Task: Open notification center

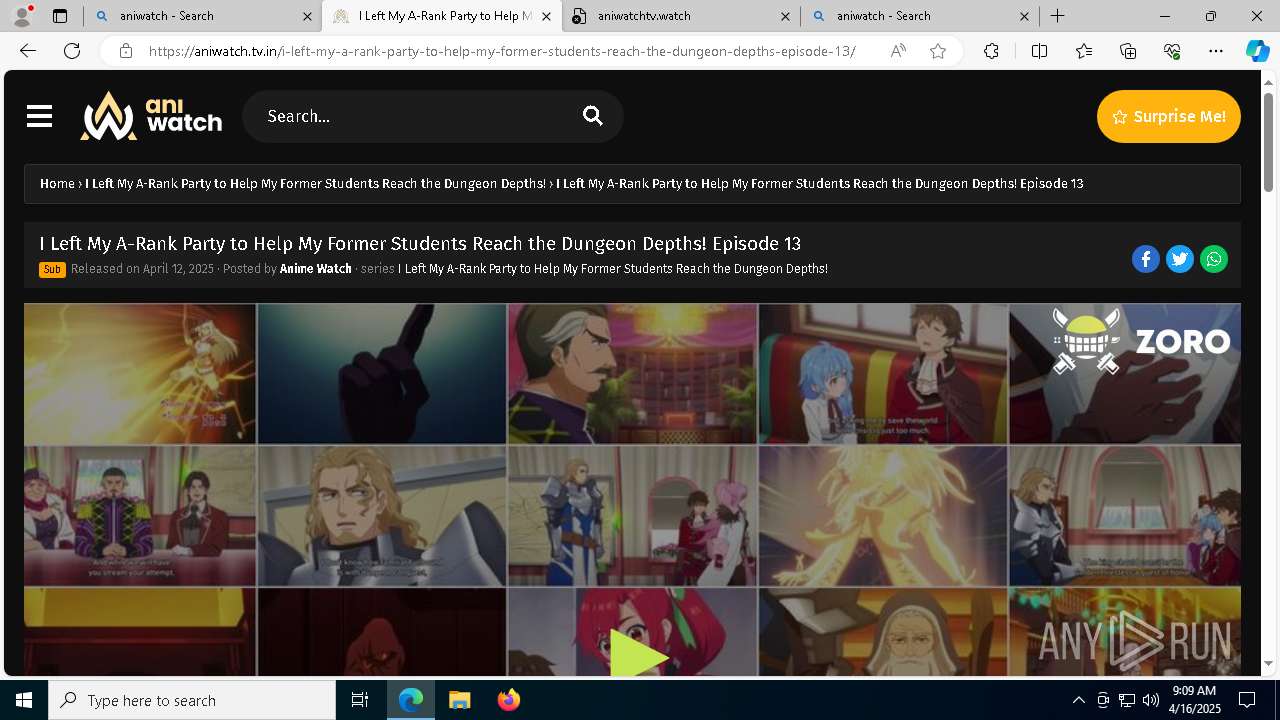Action: pyautogui.click(x=1247, y=700)
